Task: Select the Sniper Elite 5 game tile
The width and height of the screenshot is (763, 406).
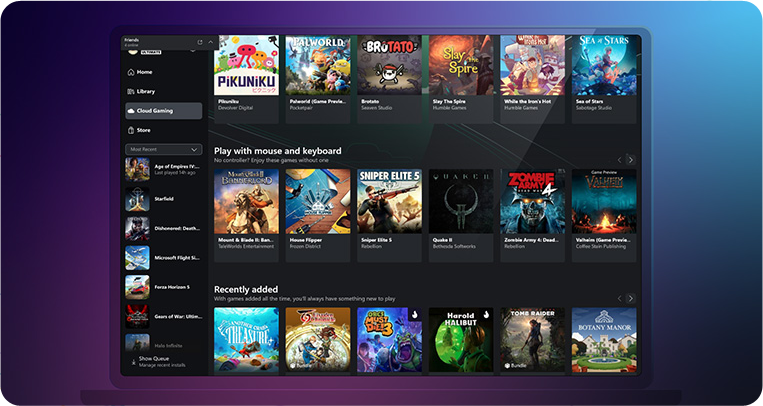Action: click(x=390, y=201)
